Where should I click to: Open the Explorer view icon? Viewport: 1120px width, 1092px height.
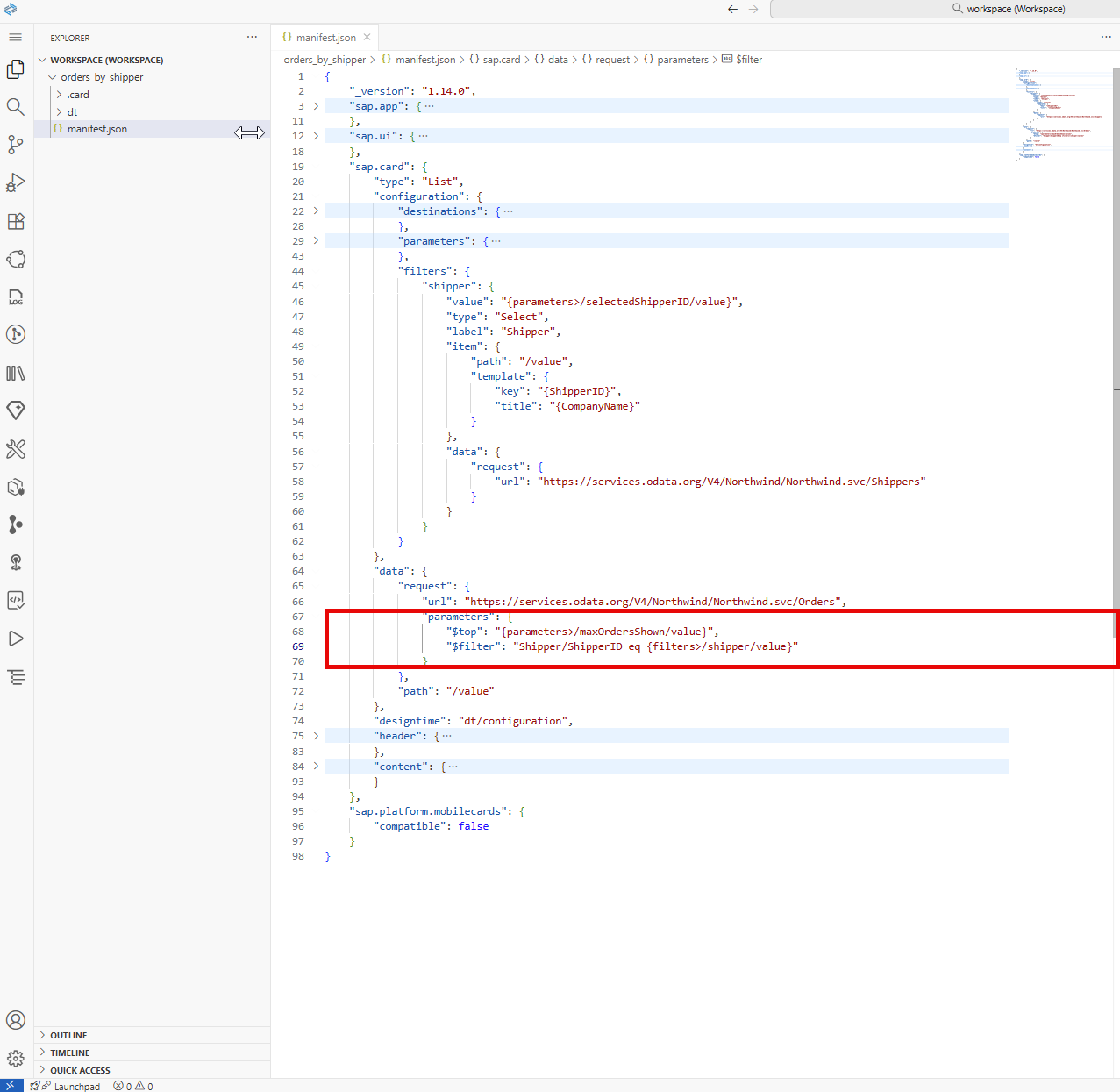click(15, 69)
